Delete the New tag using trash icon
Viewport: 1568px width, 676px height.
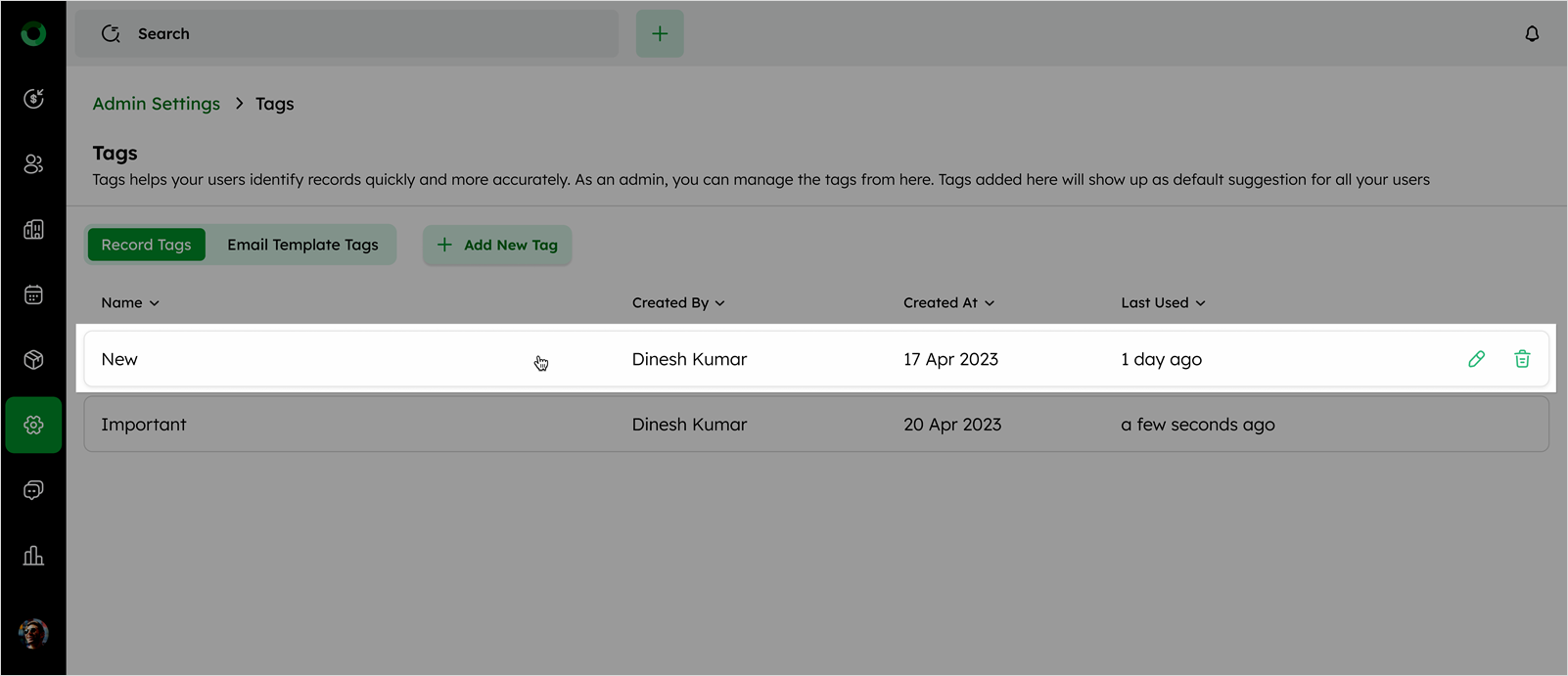click(1522, 359)
